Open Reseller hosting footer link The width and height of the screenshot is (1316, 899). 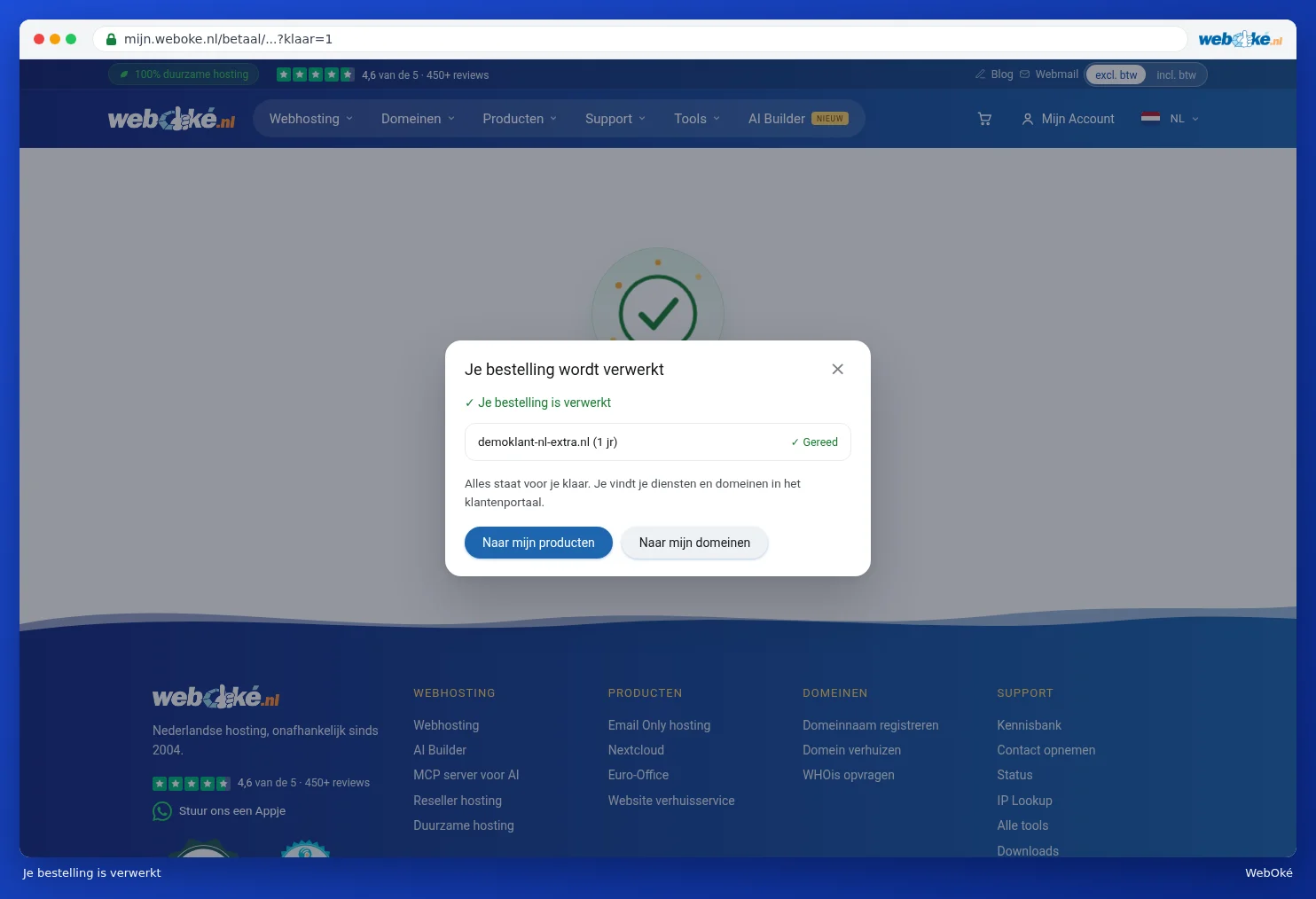pos(458,801)
